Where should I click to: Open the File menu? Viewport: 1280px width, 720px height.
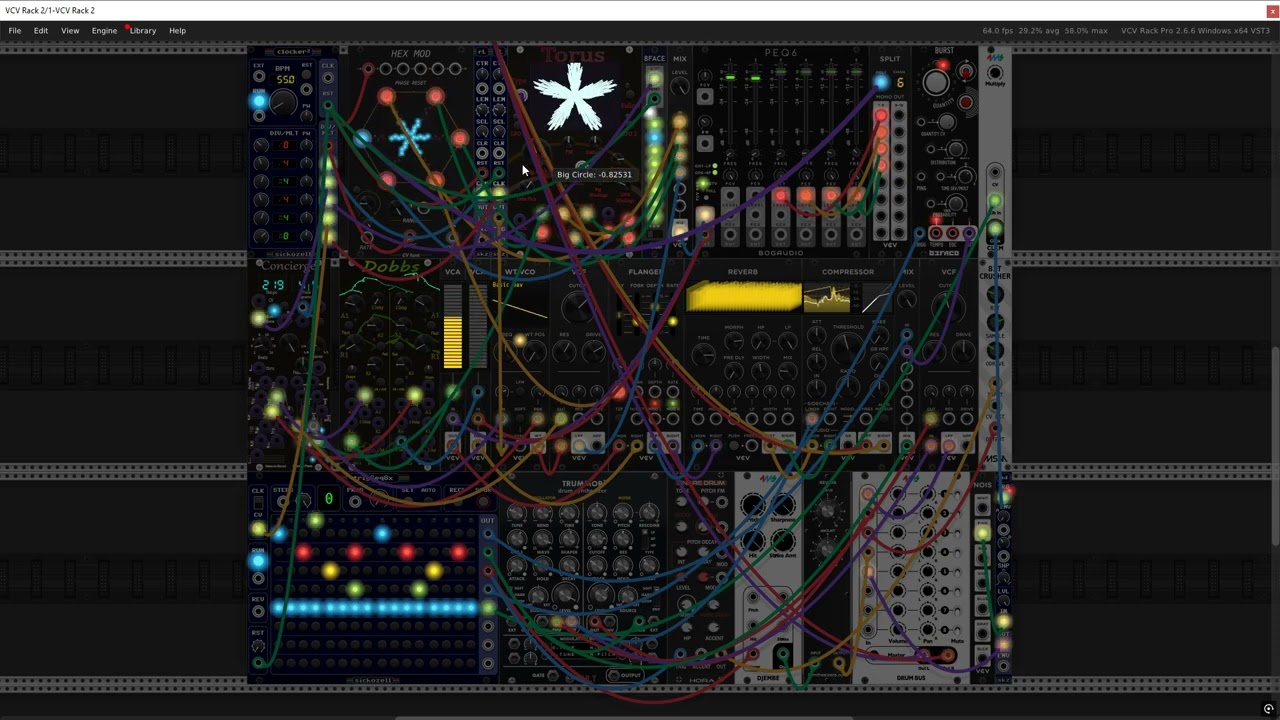pos(15,31)
